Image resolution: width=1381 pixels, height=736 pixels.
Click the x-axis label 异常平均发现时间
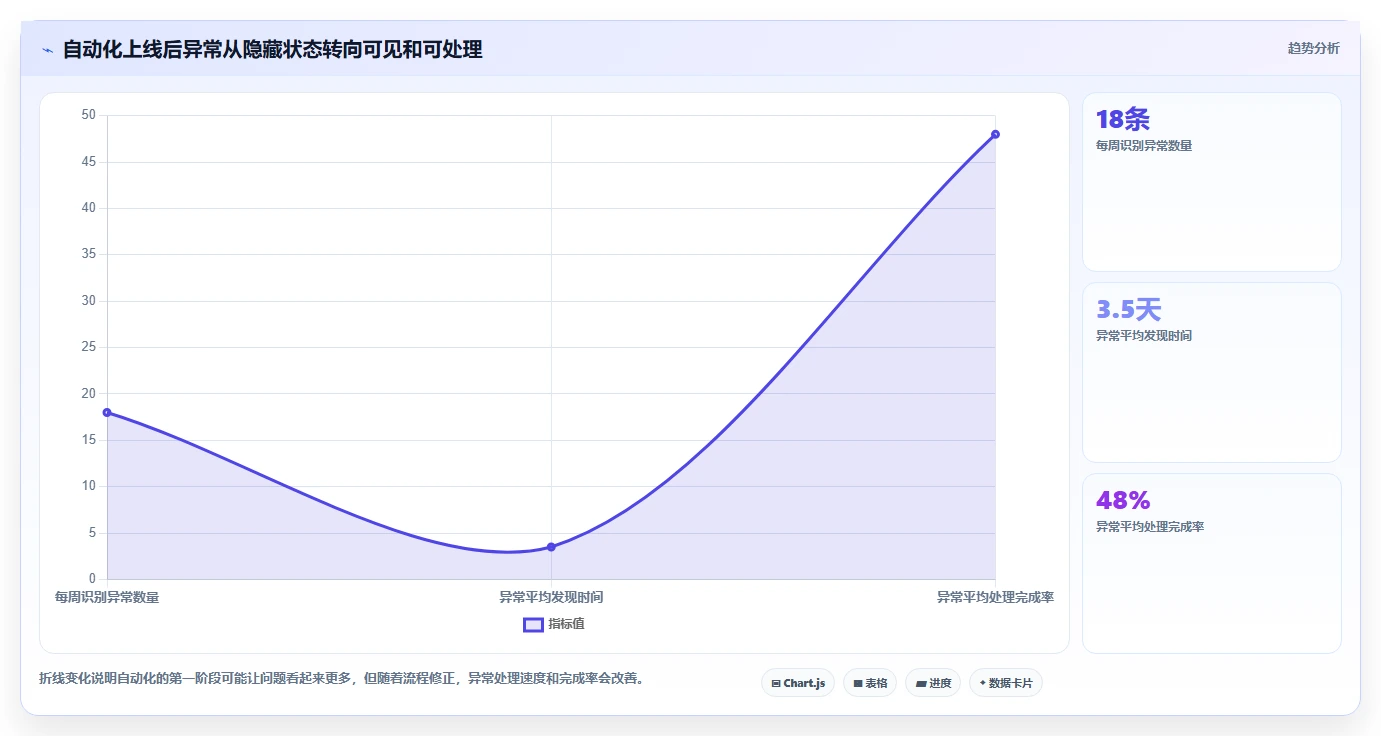point(551,597)
